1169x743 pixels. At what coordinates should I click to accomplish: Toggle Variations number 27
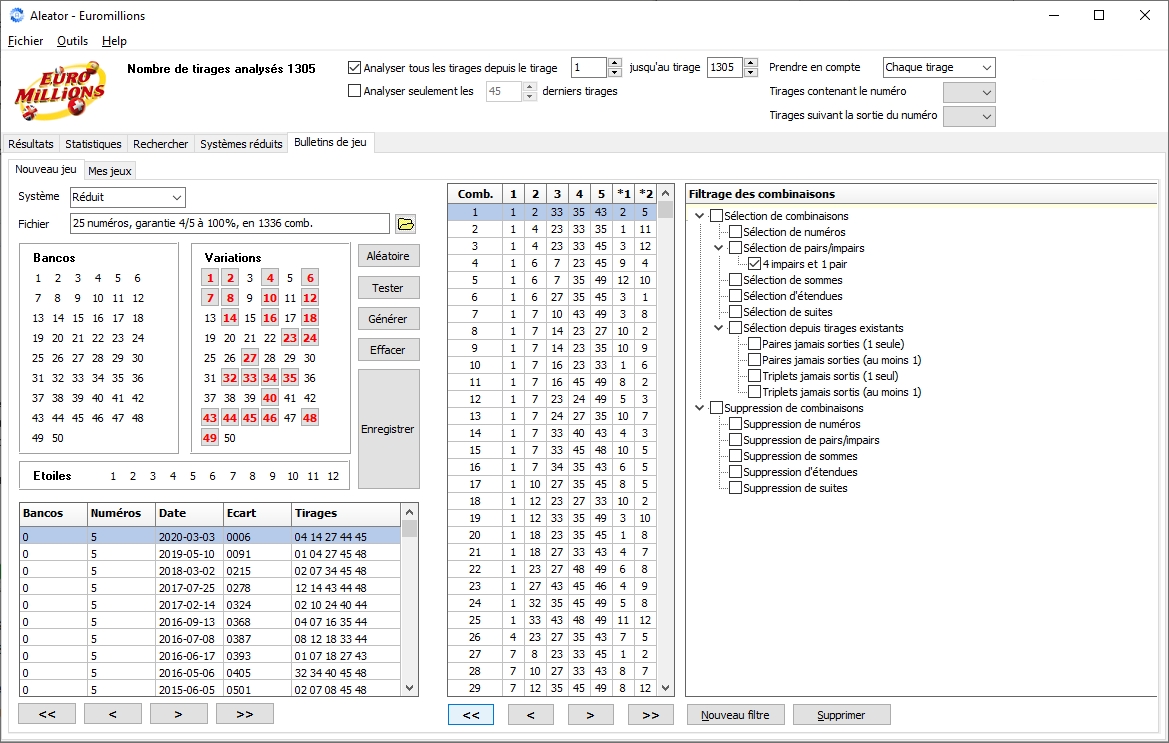[250, 358]
